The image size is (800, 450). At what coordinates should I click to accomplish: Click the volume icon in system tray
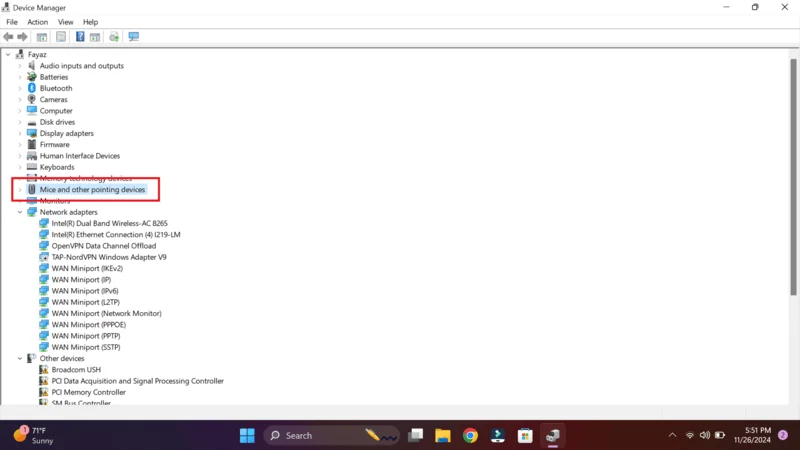pyautogui.click(x=705, y=435)
